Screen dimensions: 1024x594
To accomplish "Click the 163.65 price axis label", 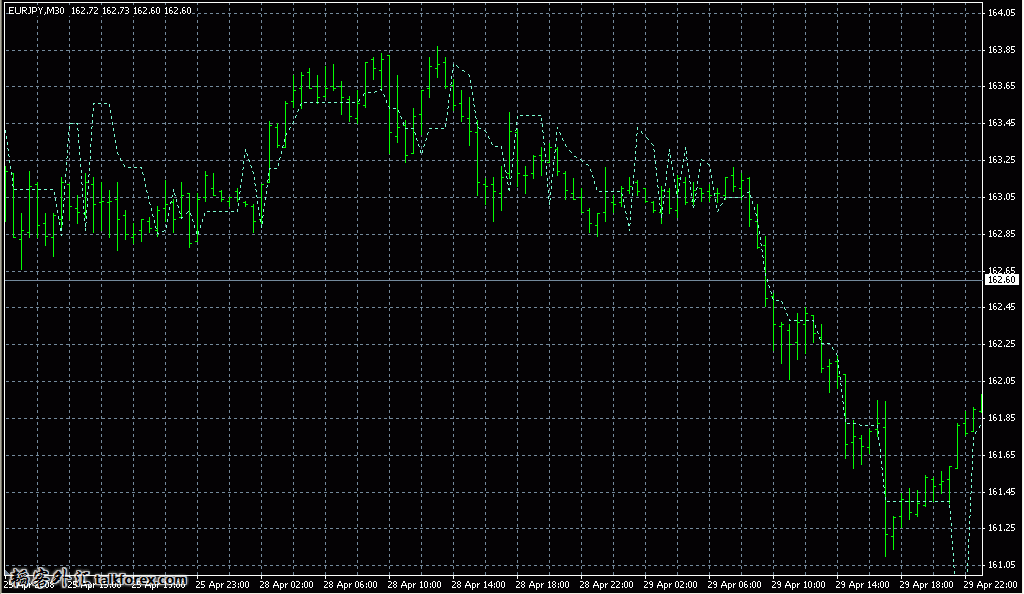I will [1001, 86].
